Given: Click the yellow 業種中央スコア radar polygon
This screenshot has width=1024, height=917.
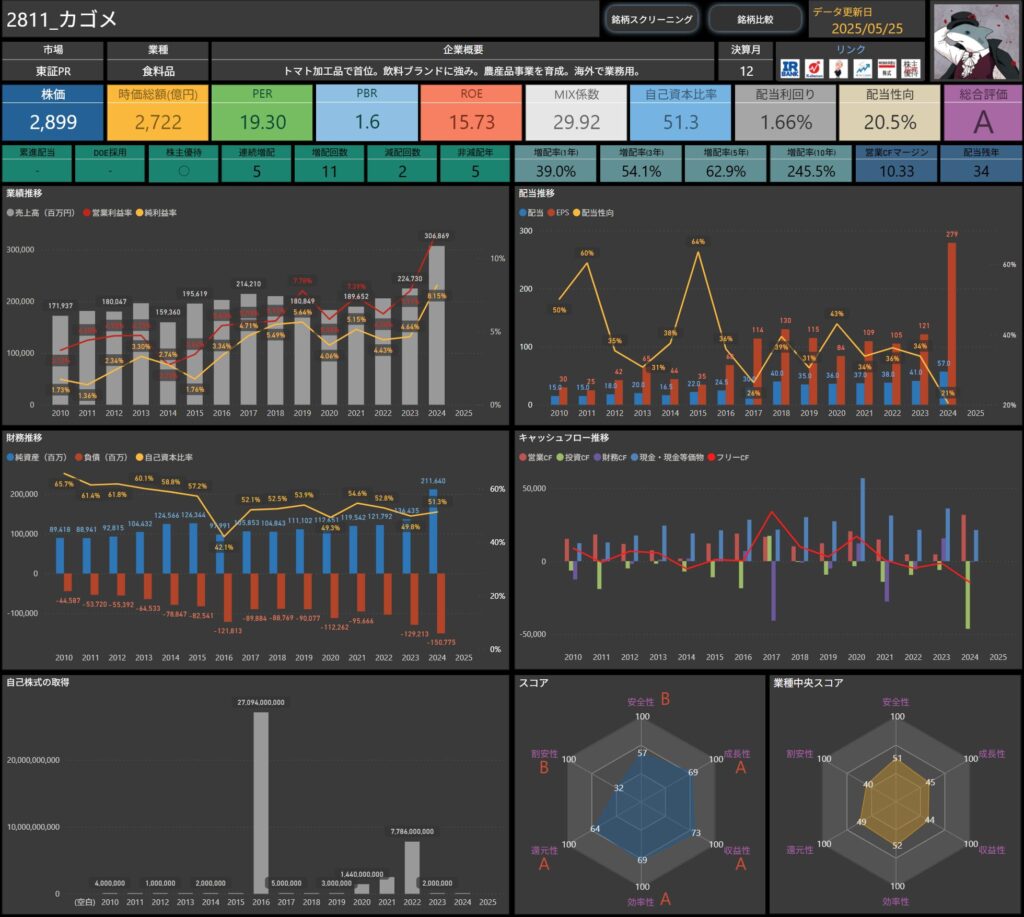Looking at the screenshot, I should tap(894, 802).
